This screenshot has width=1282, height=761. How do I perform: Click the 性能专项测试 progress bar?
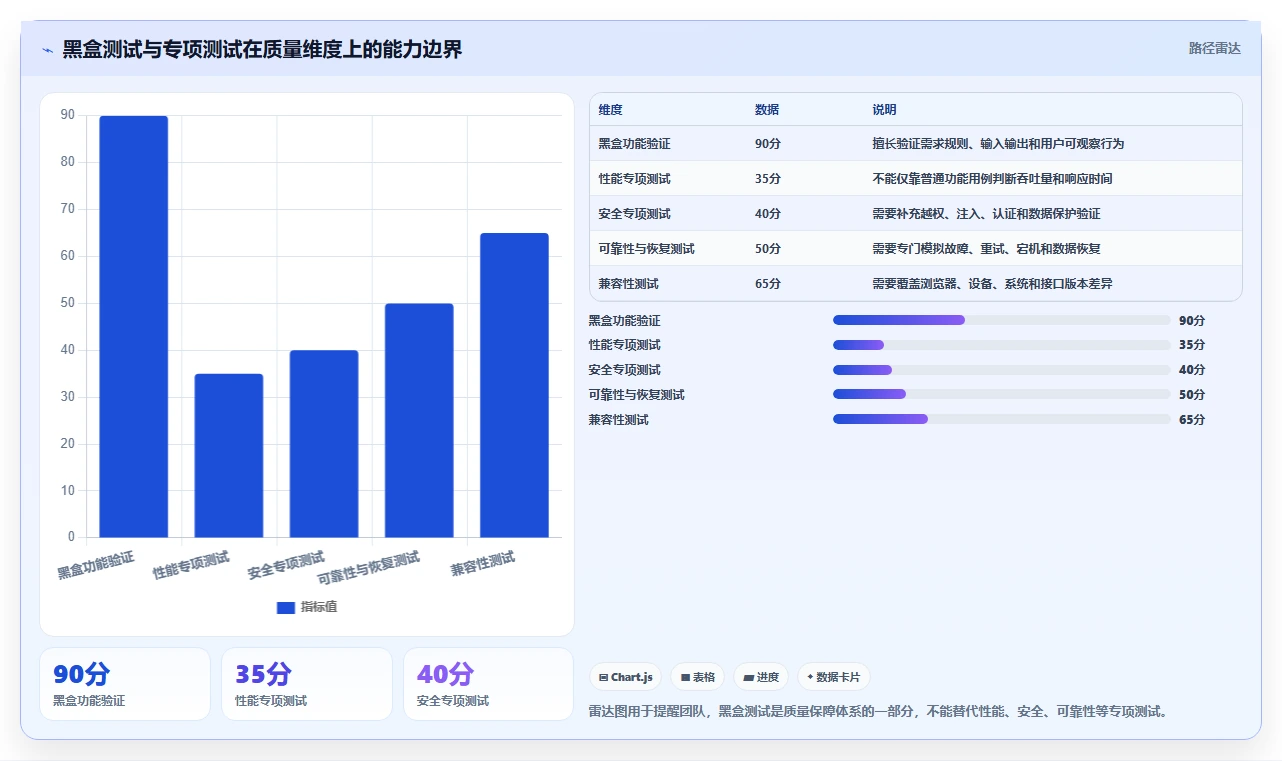(x=1001, y=345)
